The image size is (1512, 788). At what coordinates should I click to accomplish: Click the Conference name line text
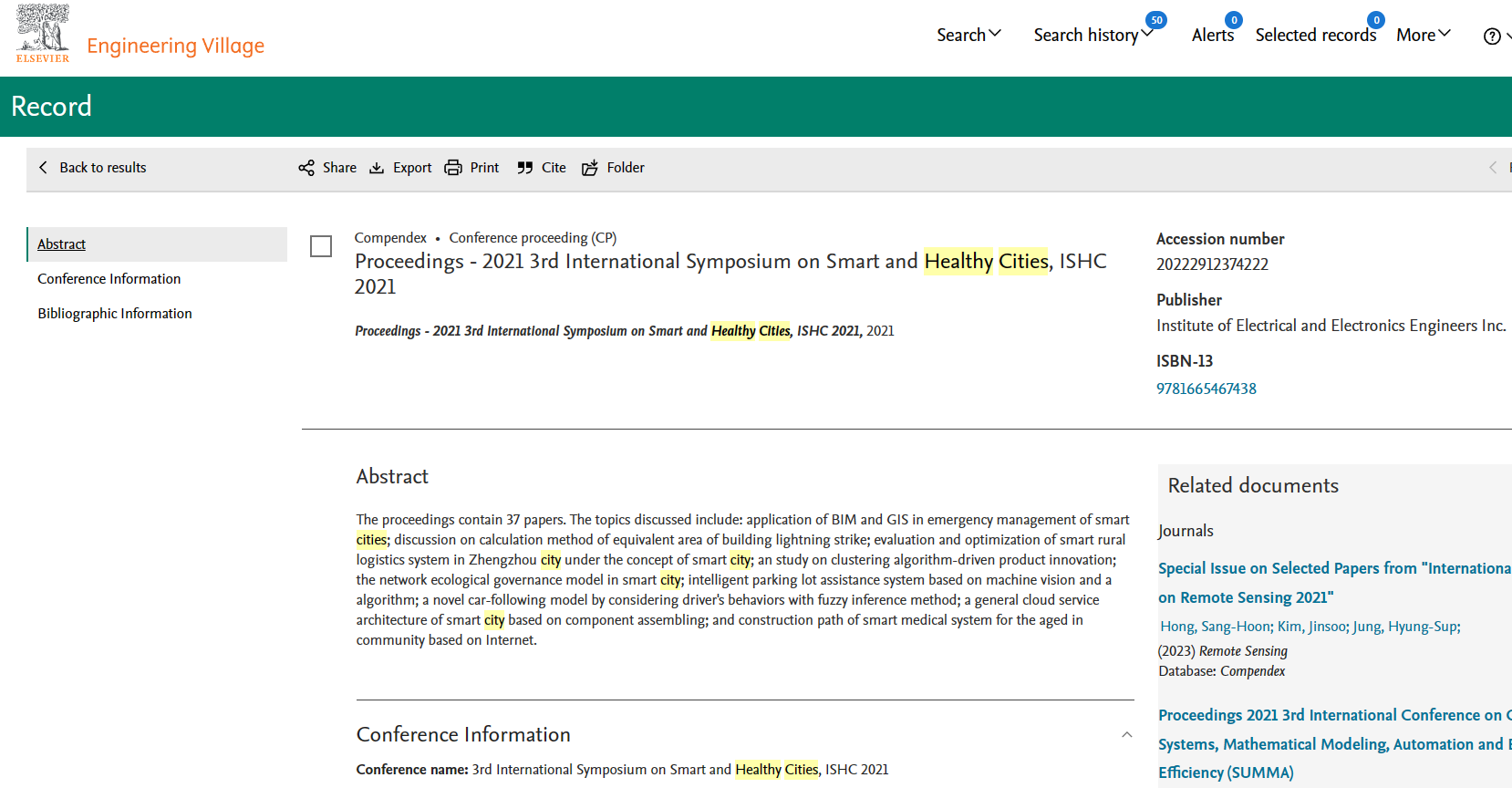(622, 770)
